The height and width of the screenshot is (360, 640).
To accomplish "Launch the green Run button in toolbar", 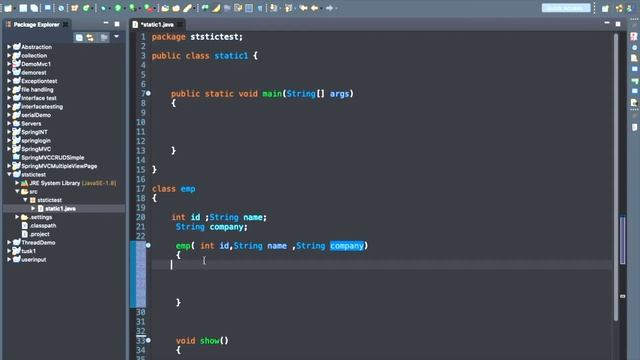I will [118, 8].
